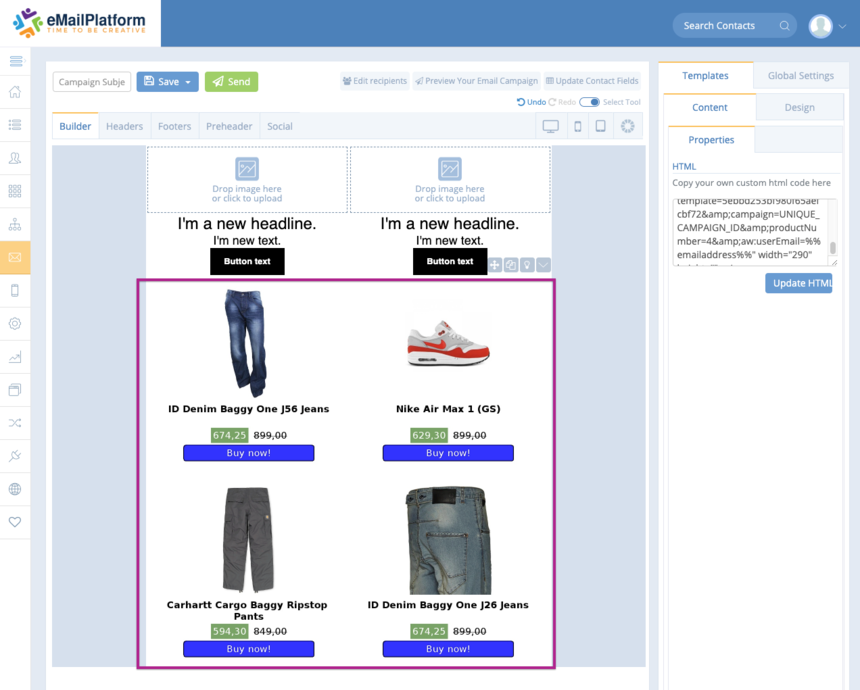Click into the Search Contacts field
Viewport: 860px width, 690px height.
pyautogui.click(x=725, y=26)
